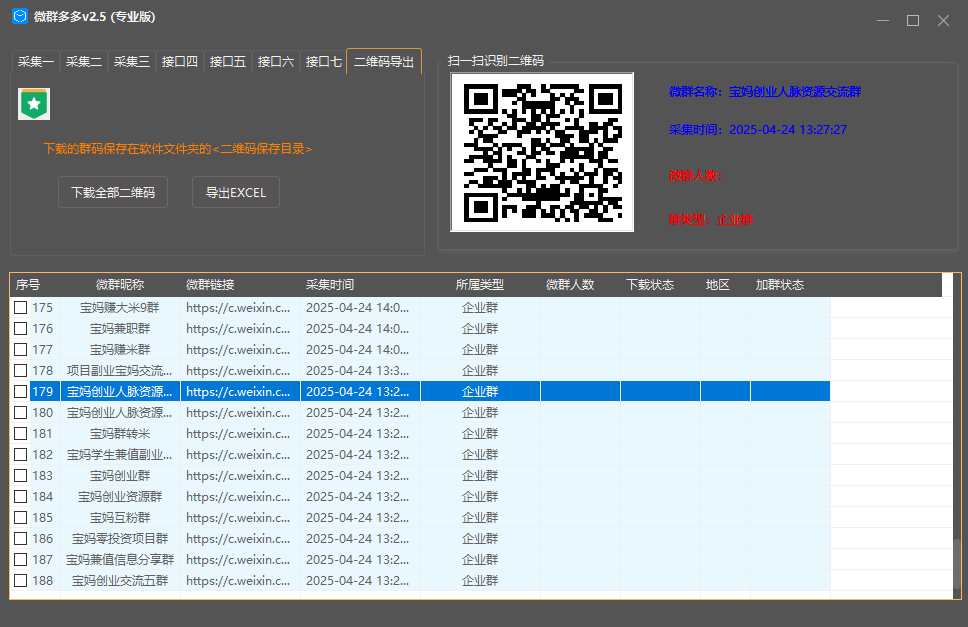This screenshot has width=968, height=627.
Task: Switch to the 接口七 tab
Action: 323,62
